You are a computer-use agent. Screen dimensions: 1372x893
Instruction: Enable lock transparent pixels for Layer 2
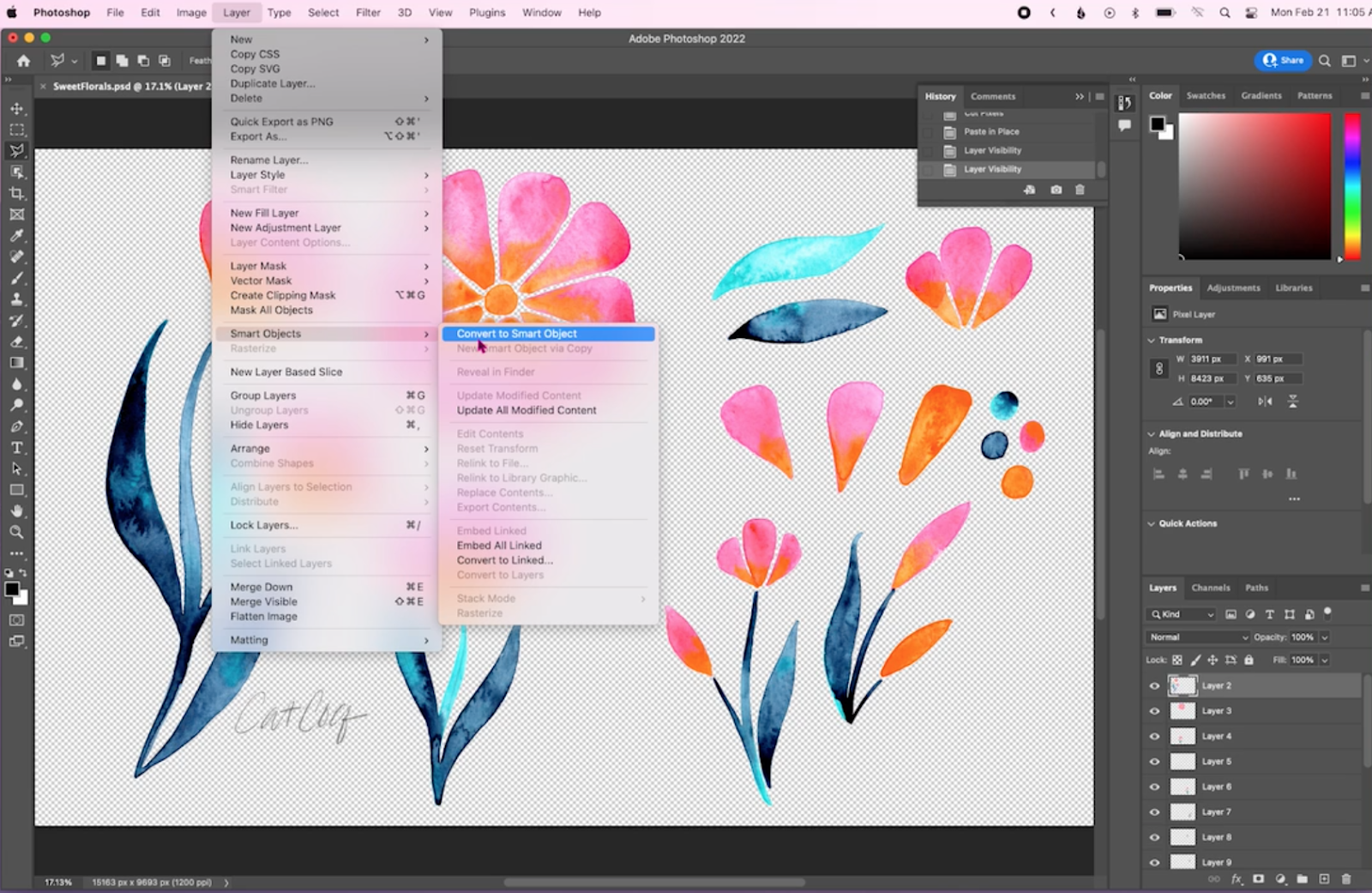tap(1176, 660)
